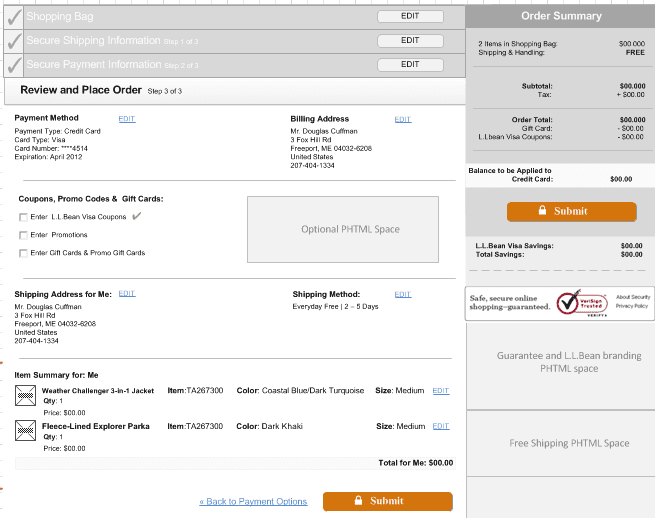
Task: Click the Weather Challenger Jacket image placeholder
Action: pyautogui.click(x=25, y=395)
